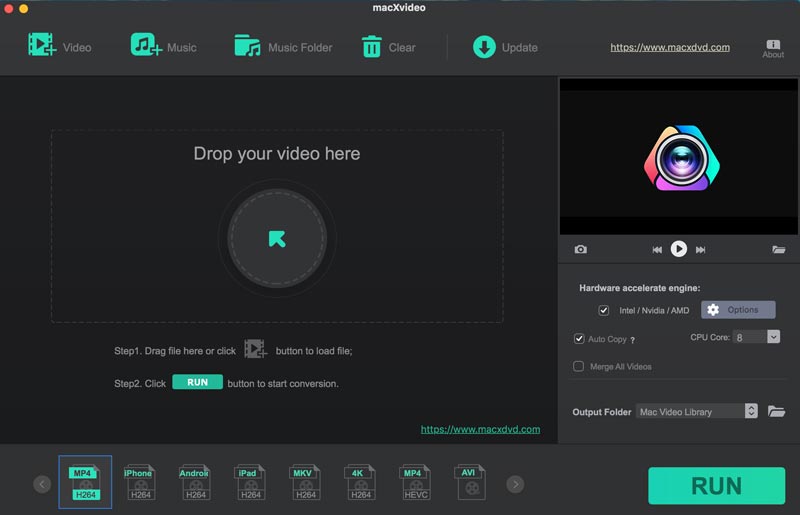800x515 pixels.
Task: Take a snapshot with camera icon
Action: tap(581, 249)
